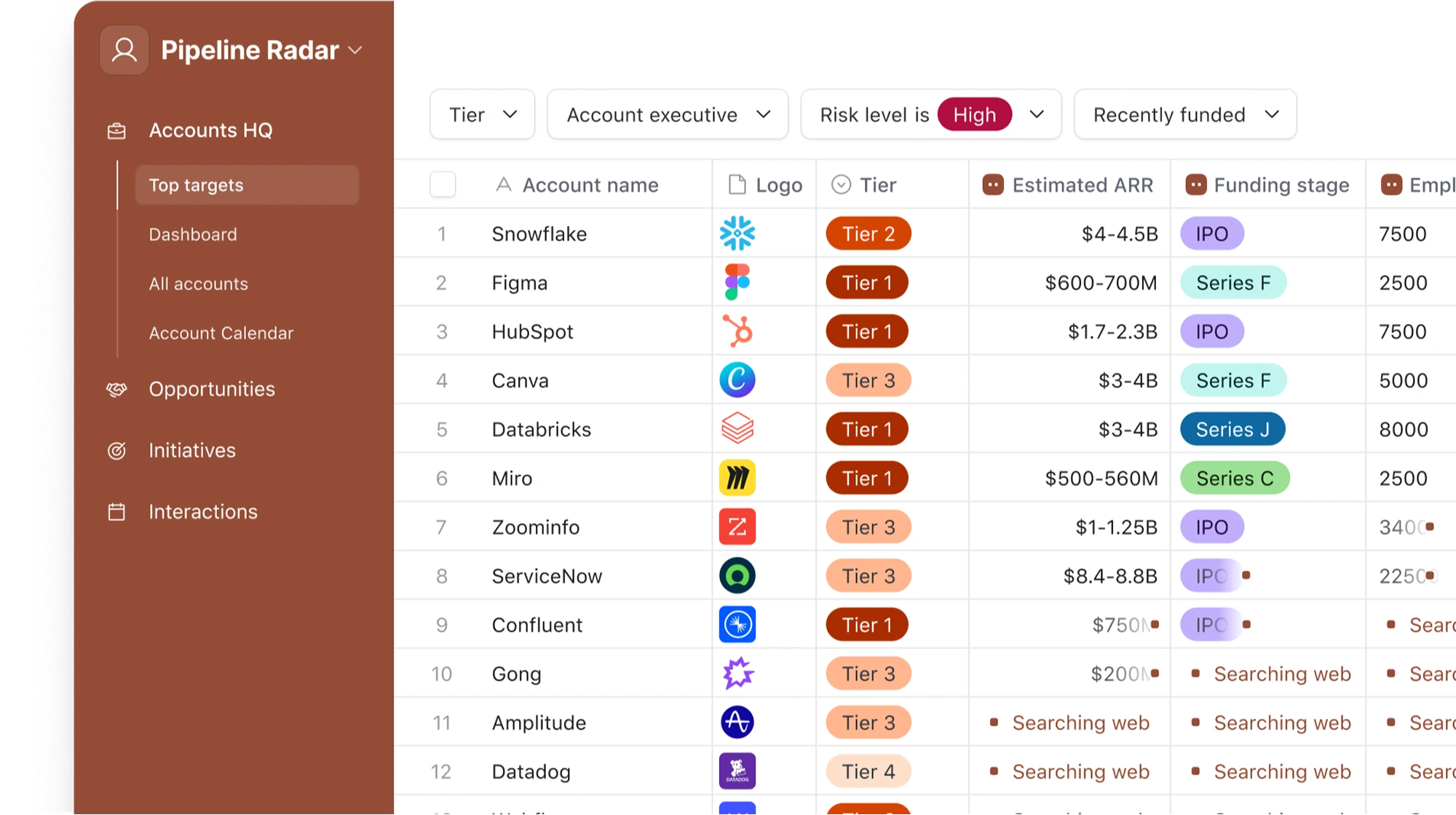
Task: Click the Interactions calendar icon
Action: point(116,512)
